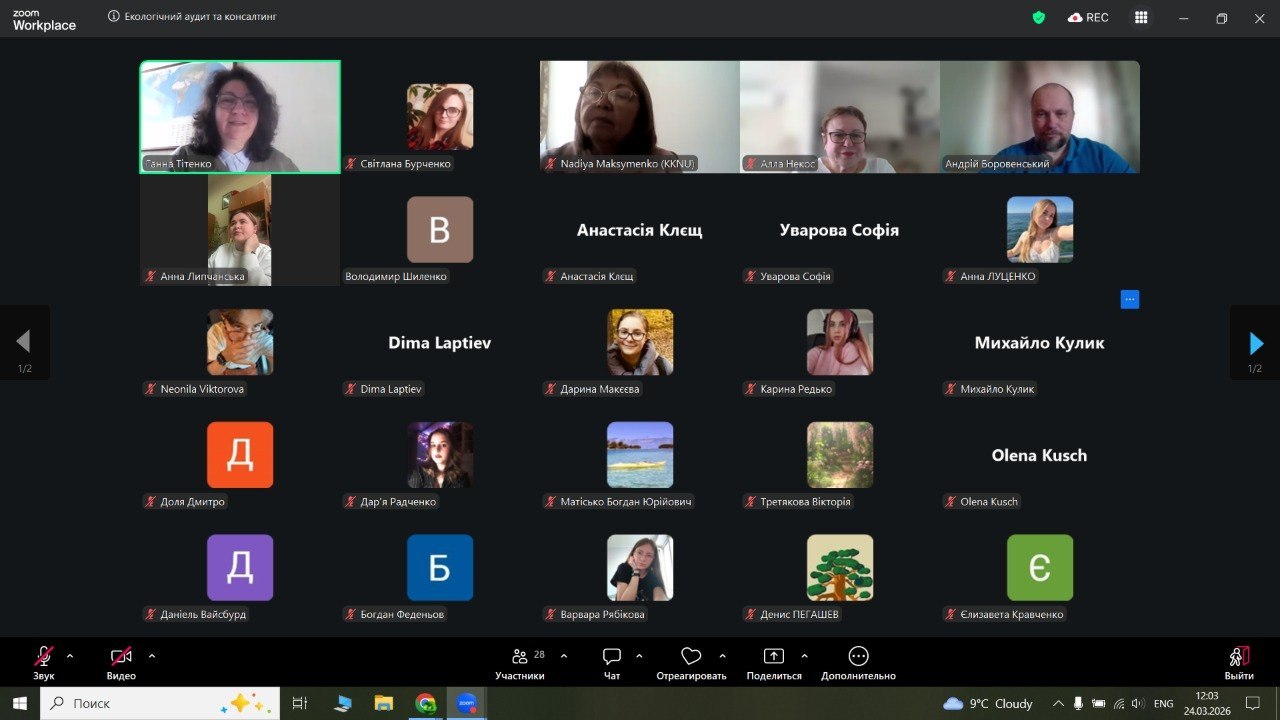
Task: Open the meeting info icon
Action: (113, 17)
